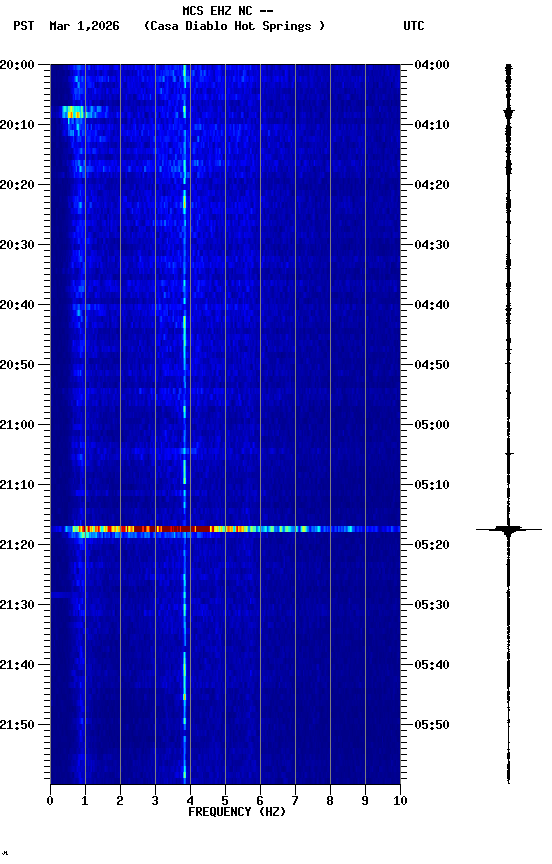
Task: Click frequency axis tick label 6
Action: pyautogui.click(x=260, y=801)
